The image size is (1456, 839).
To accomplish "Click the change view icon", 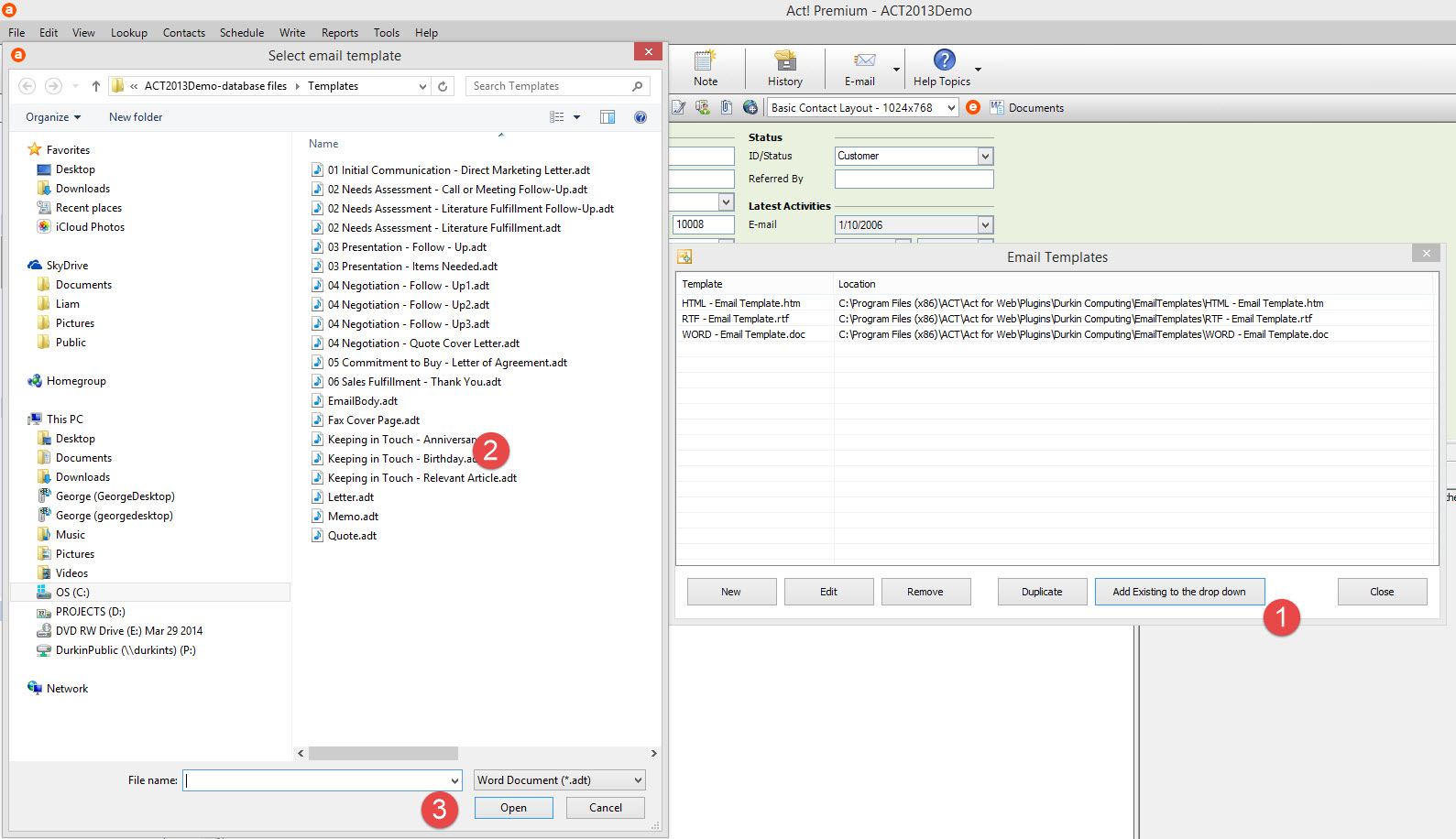I will (x=556, y=117).
